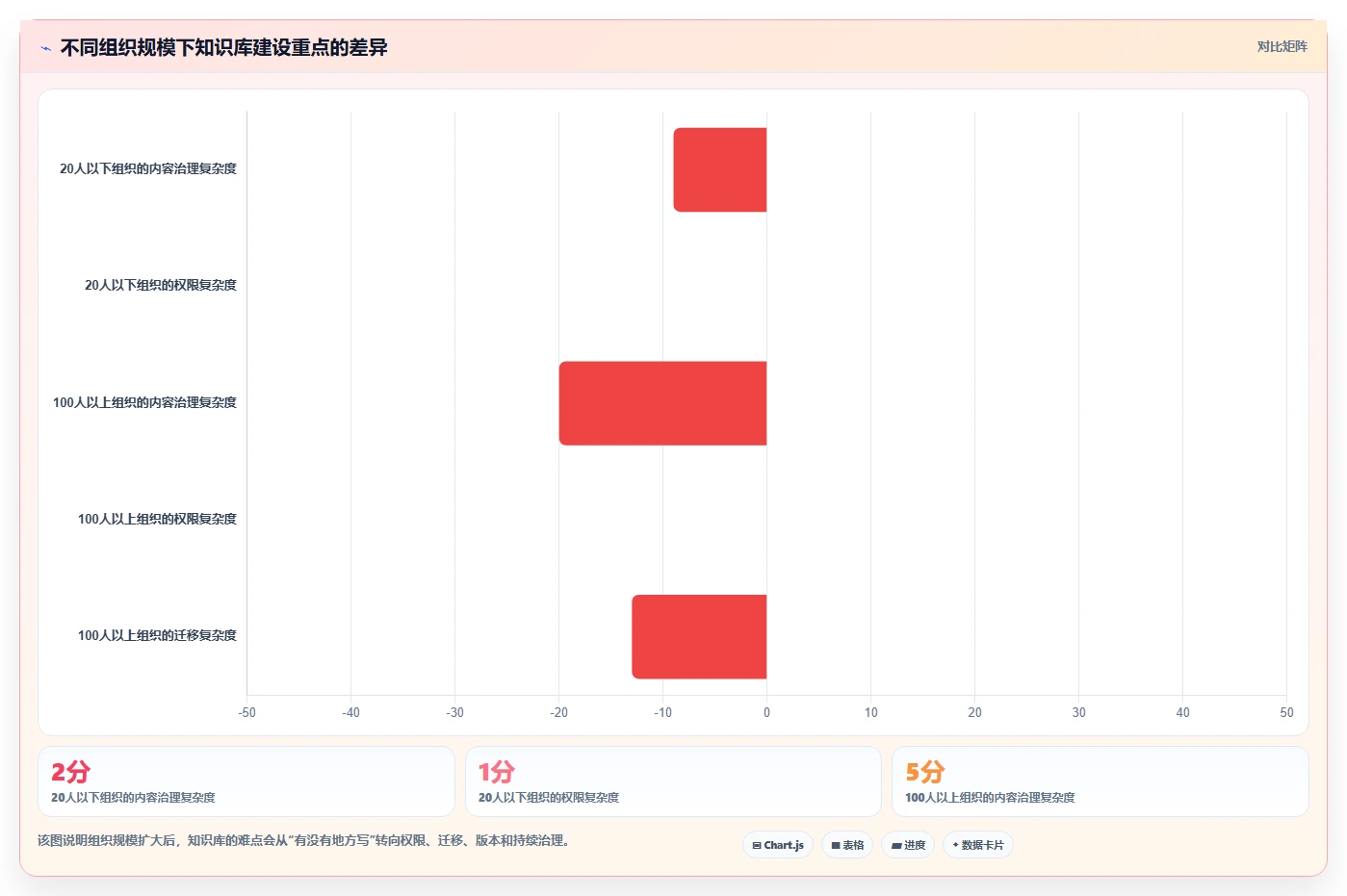Click the 2分 data card
The image size is (1347, 896).
246,781
